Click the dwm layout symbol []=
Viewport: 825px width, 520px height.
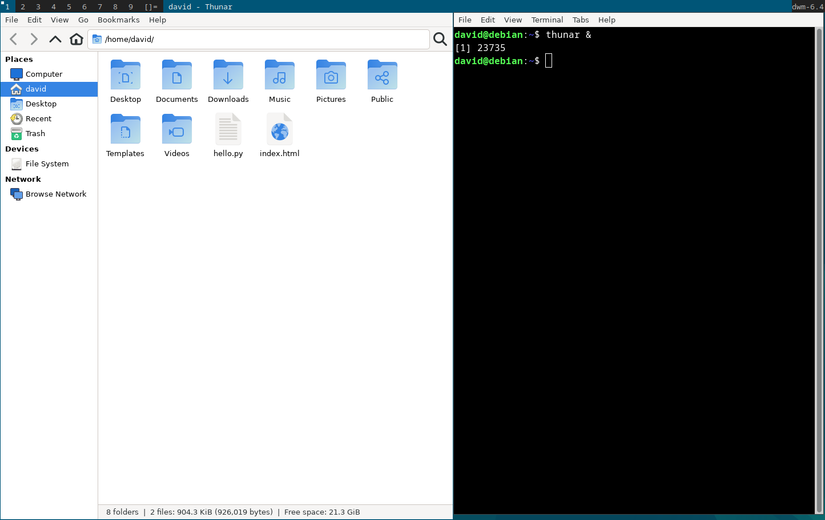pos(151,6)
